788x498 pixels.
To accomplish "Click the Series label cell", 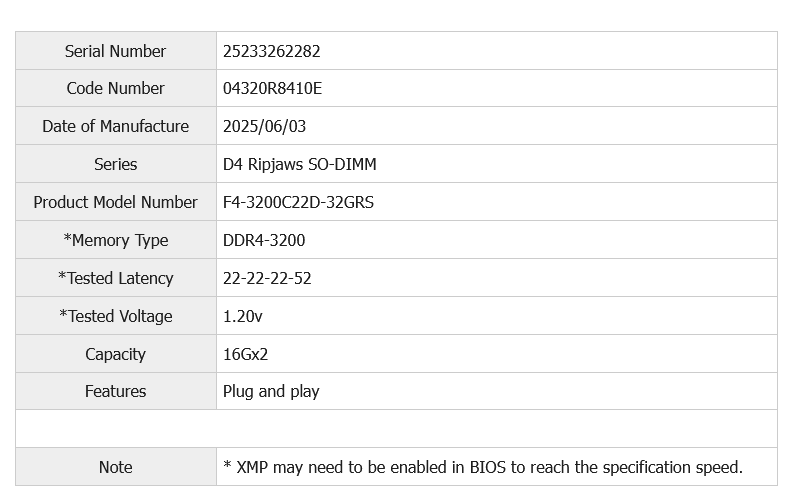I will 115,165.
